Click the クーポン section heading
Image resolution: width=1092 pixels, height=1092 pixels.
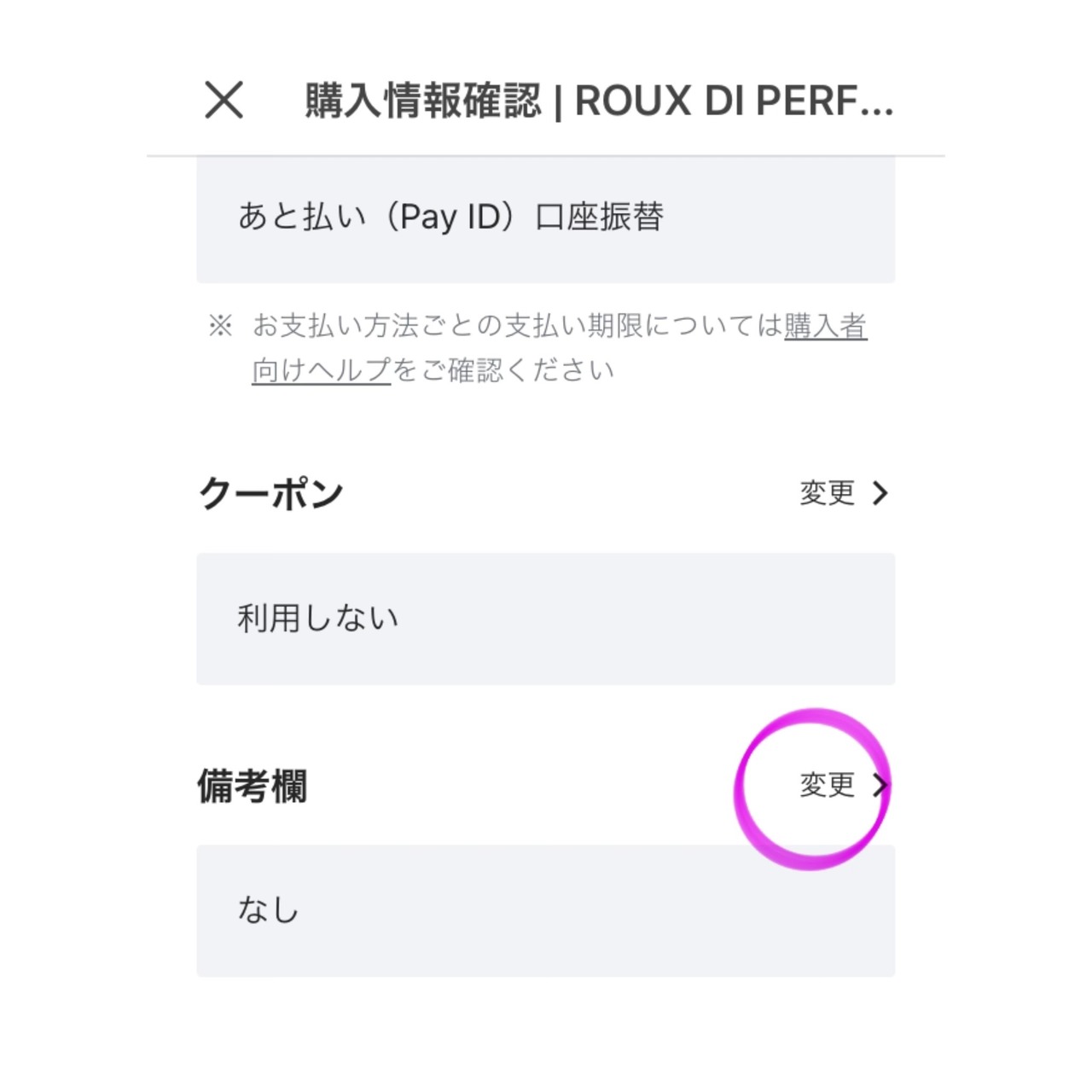(270, 493)
